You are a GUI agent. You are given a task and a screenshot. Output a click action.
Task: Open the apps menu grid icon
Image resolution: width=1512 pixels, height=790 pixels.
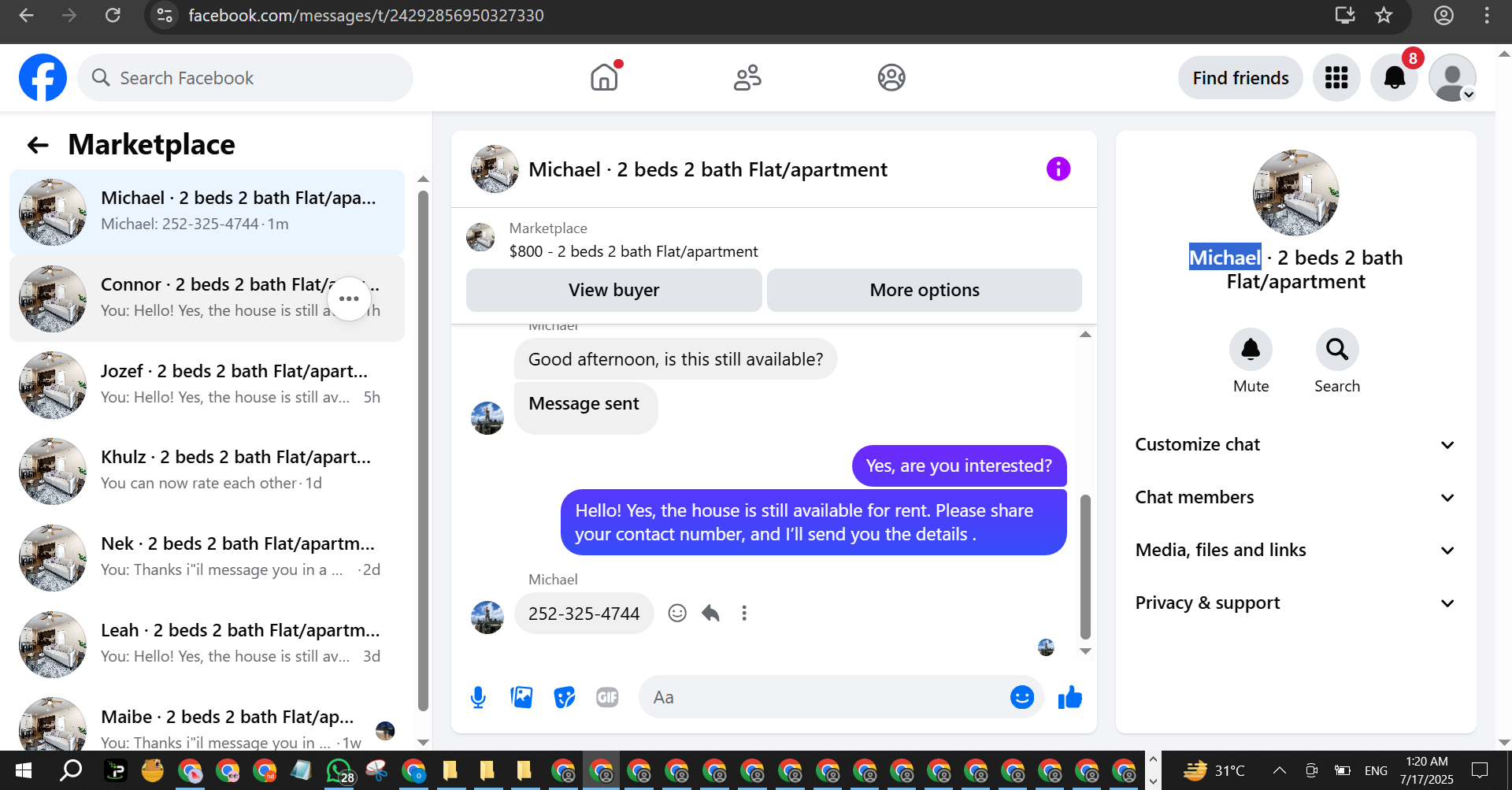pos(1336,77)
